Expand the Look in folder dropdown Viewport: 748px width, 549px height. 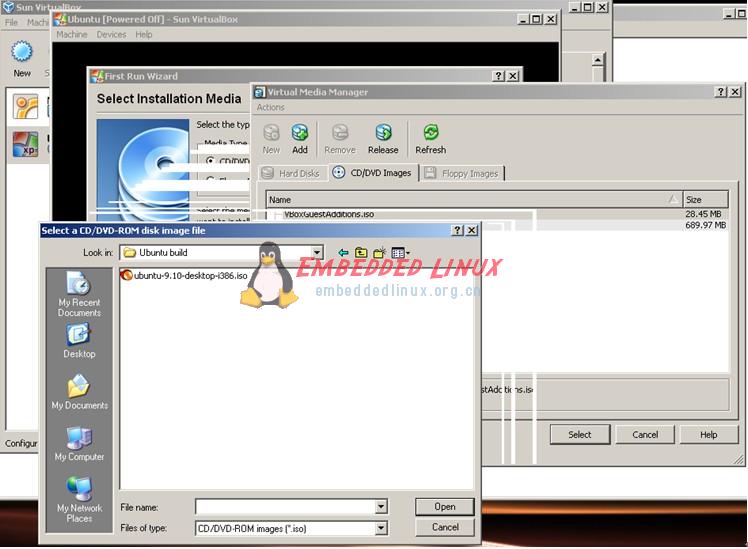click(x=317, y=252)
